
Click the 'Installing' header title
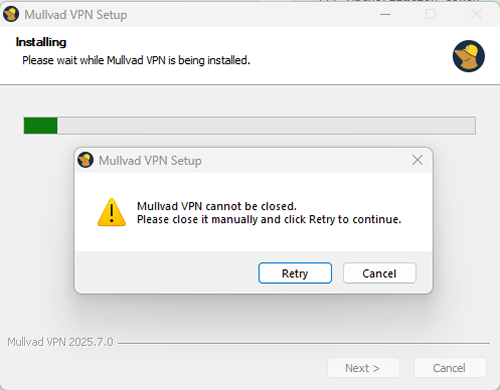point(41,42)
